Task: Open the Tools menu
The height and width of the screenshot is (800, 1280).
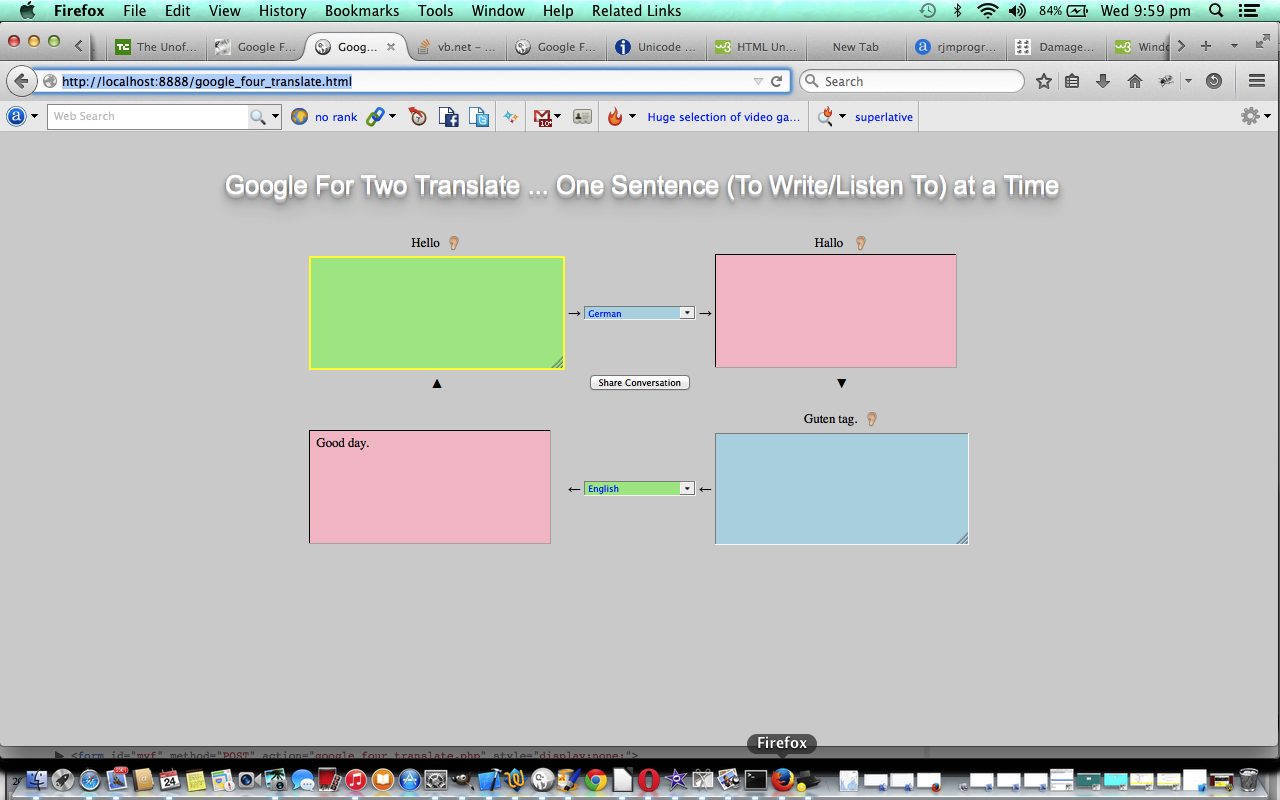Action: pos(436,11)
